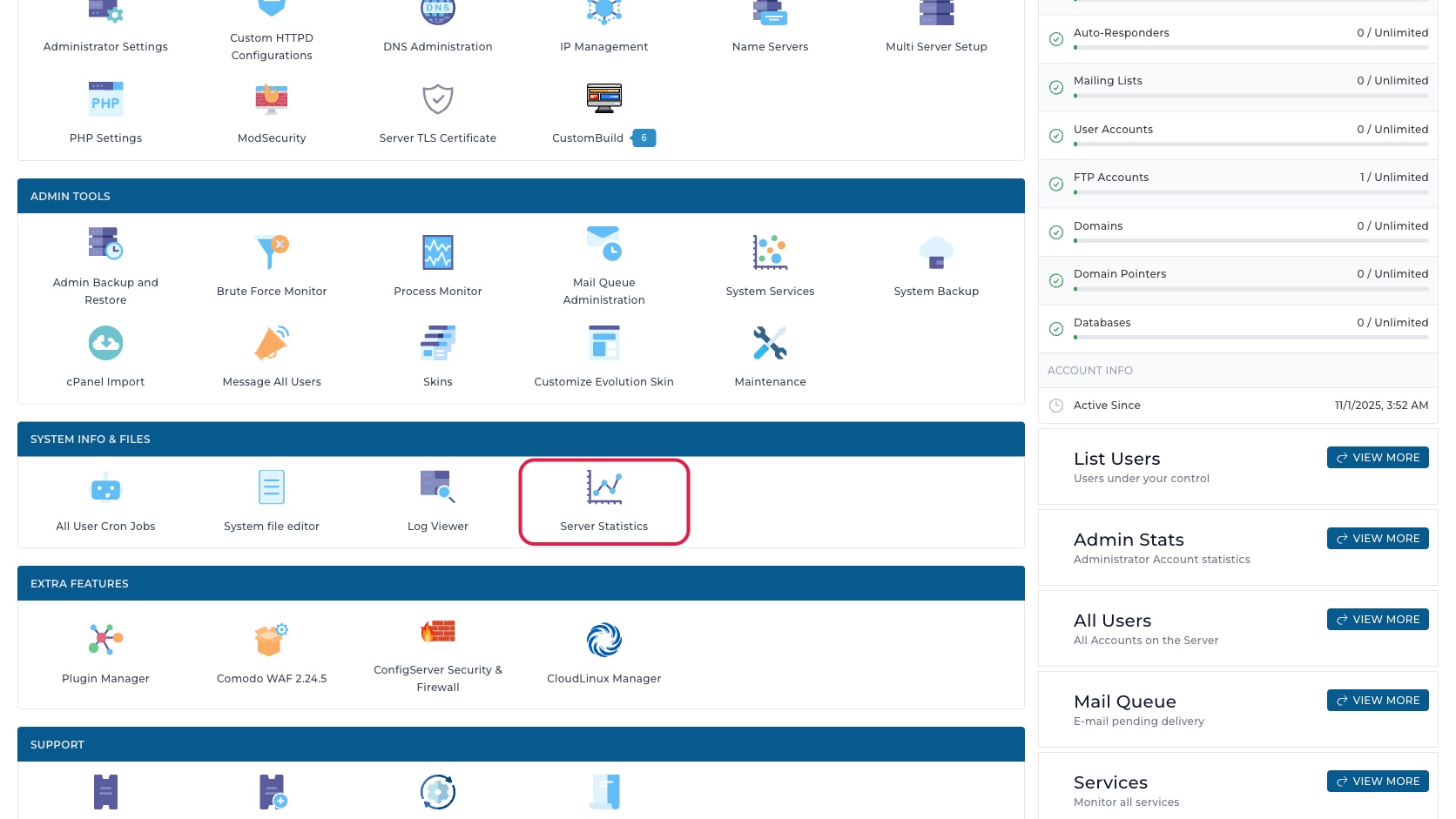This screenshot has height=819, width=1456.
Task: Click the Domains check icon
Action: [x=1056, y=232]
